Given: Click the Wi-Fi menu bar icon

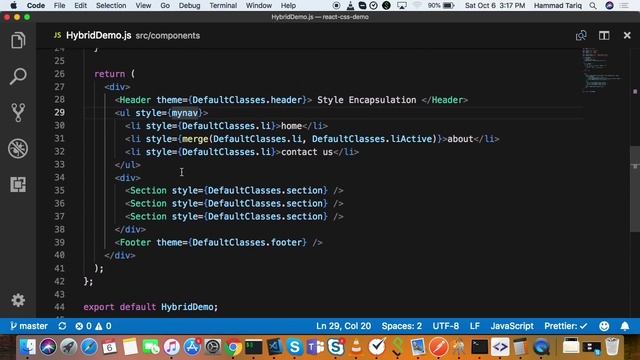Looking at the screenshot, I should [417, 5].
